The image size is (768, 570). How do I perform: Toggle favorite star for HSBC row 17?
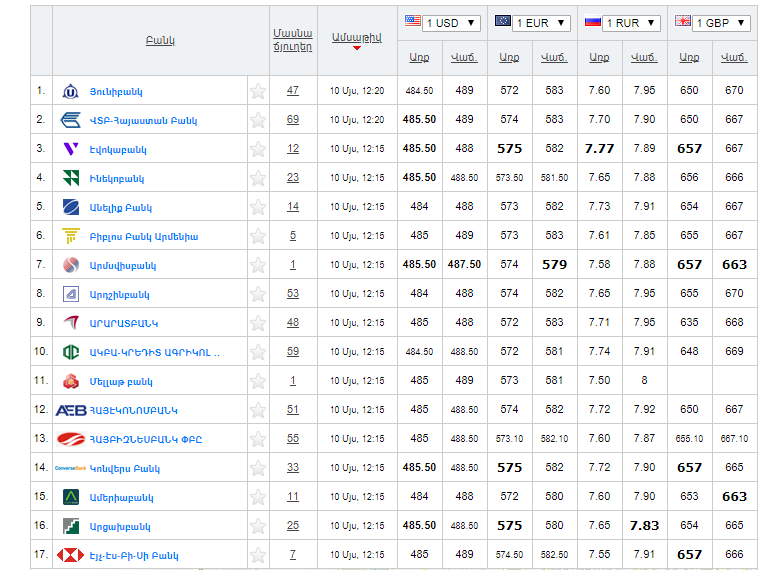click(x=258, y=555)
